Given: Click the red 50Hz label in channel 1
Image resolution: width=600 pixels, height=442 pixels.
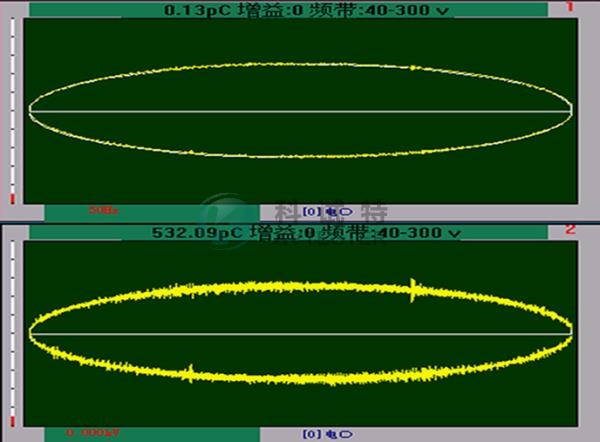Looking at the screenshot, I should (x=103, y=211).
